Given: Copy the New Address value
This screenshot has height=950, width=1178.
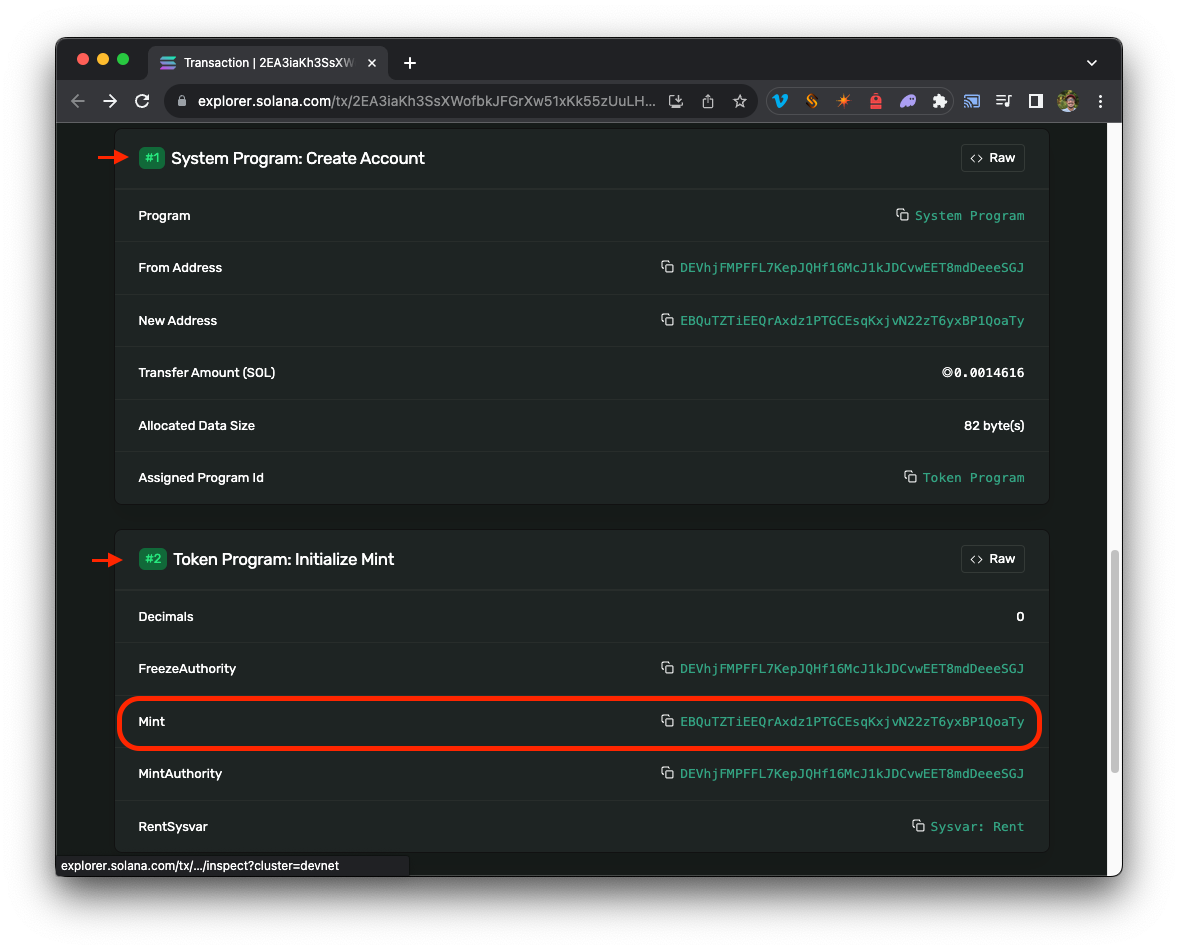Looking at the screenshot, I should point(667,320).
